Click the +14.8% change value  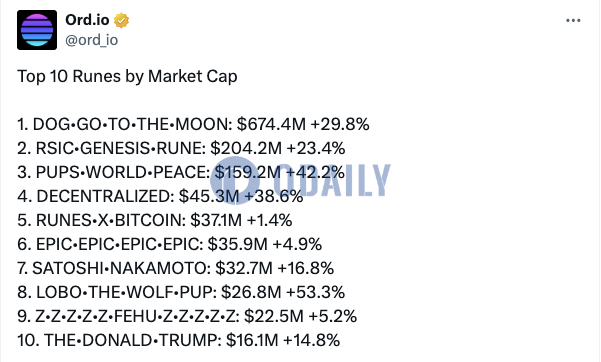(311, 341)
